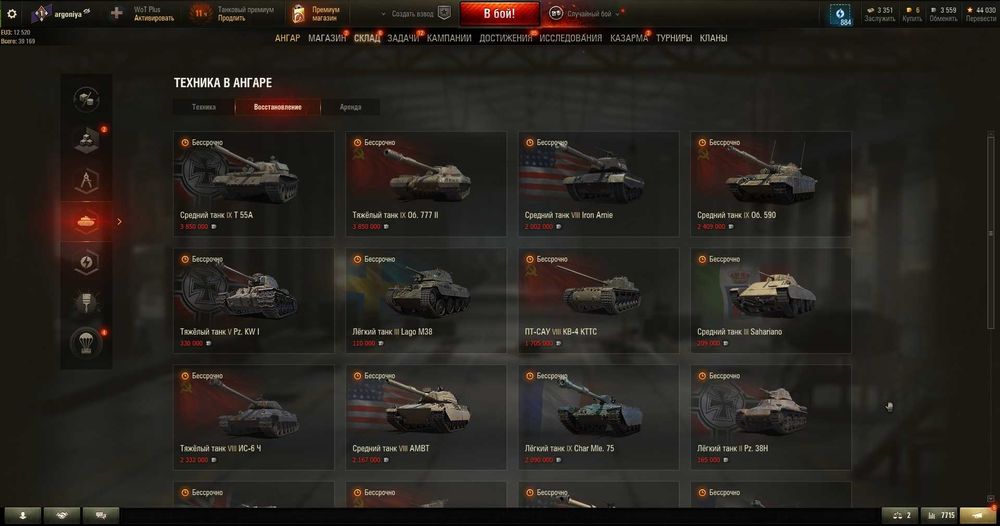Open the paint brush customization sidebar section

pos(87,303)
